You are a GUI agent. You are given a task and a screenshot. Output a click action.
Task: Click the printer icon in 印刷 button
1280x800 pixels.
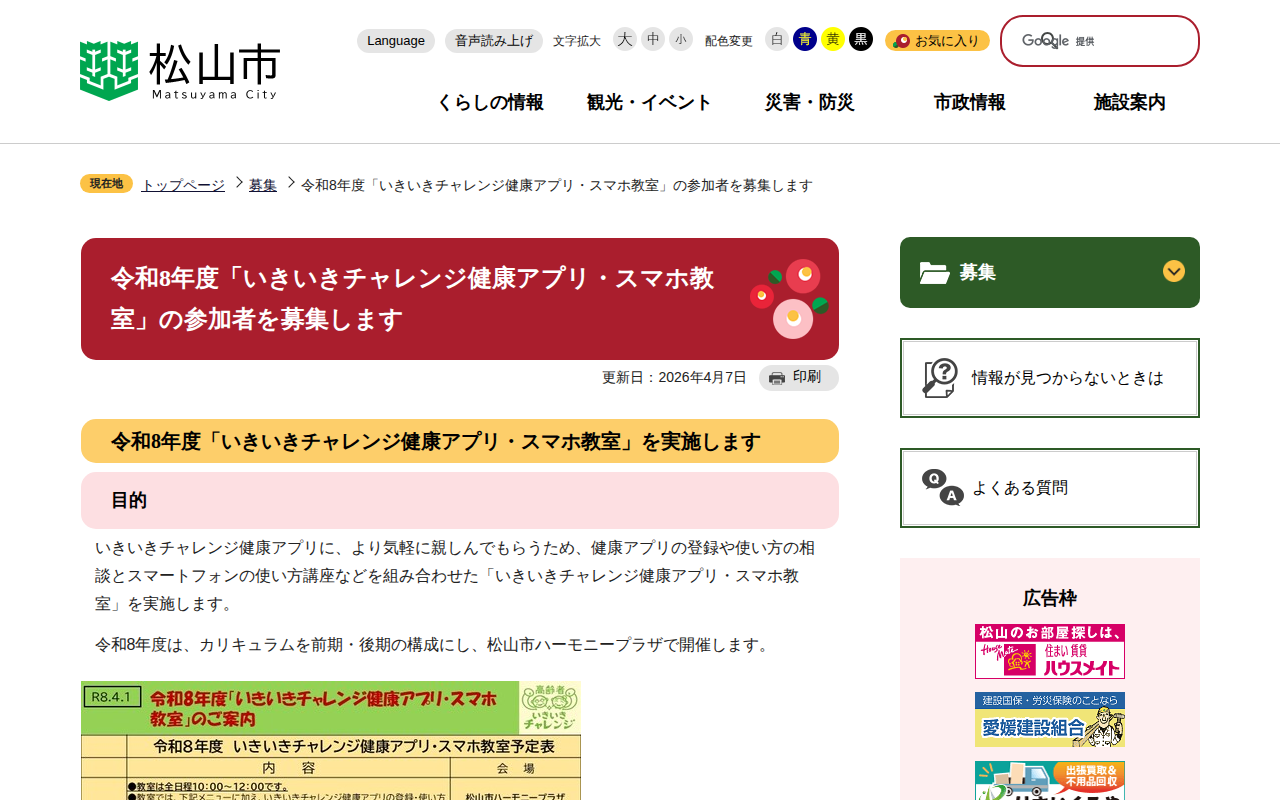(x=777, y=378)
